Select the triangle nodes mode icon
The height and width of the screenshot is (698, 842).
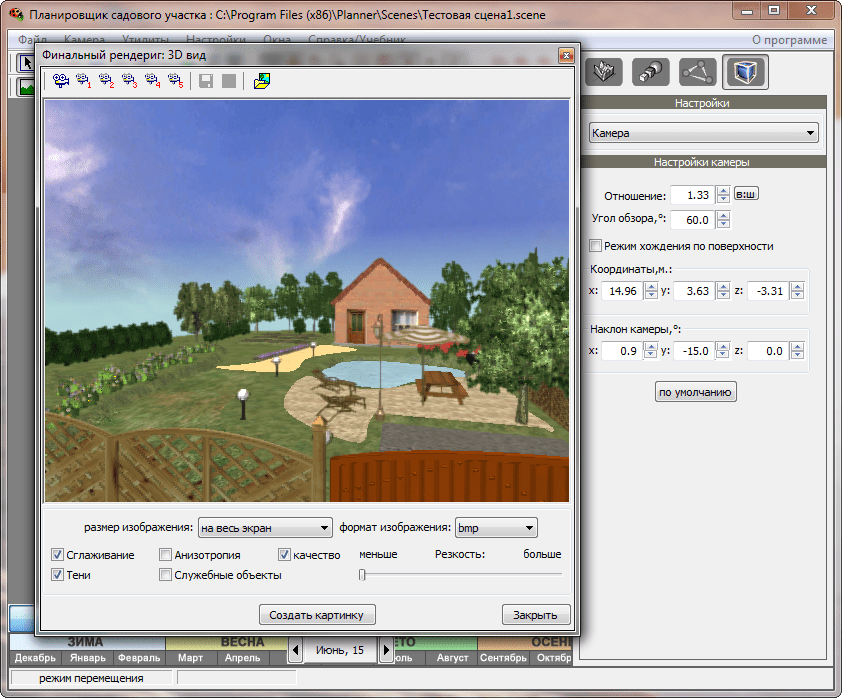pyautogui.click(x=698, y=72)
